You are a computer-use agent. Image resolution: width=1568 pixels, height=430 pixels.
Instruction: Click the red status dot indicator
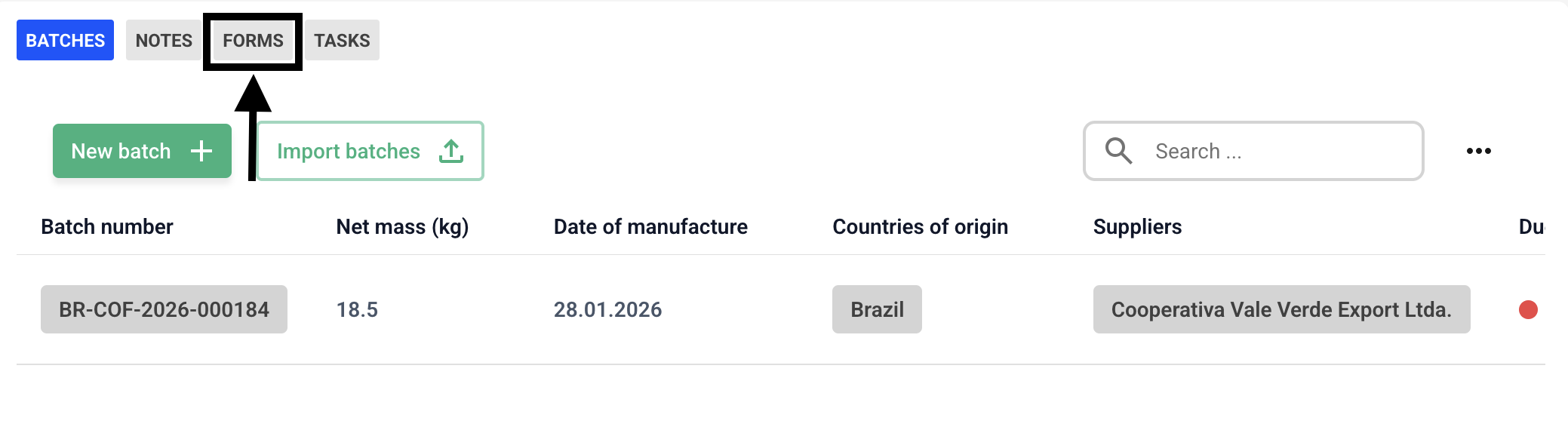point(1528,309)
